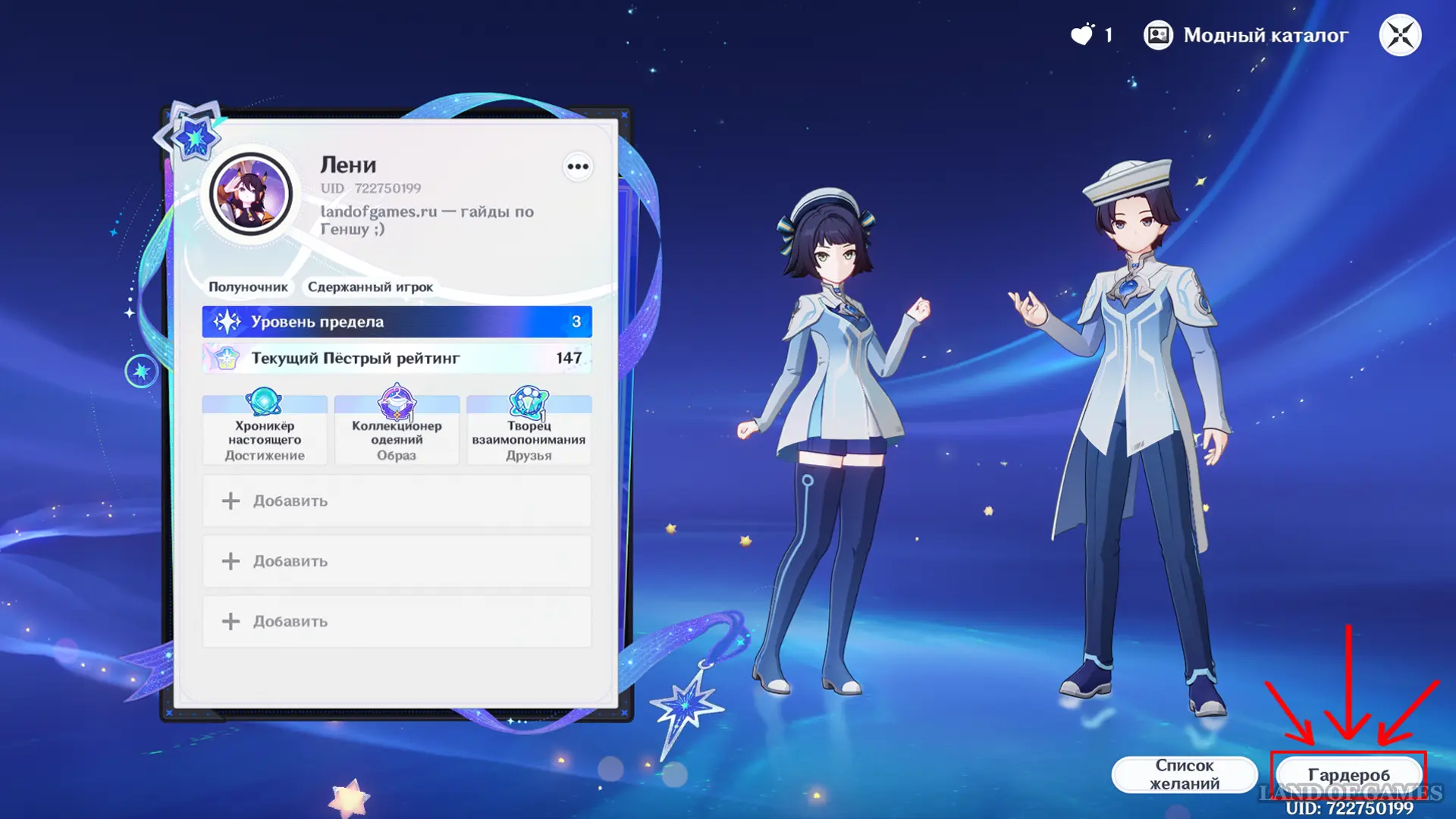Open the Гардероб button

point(1348,774)
